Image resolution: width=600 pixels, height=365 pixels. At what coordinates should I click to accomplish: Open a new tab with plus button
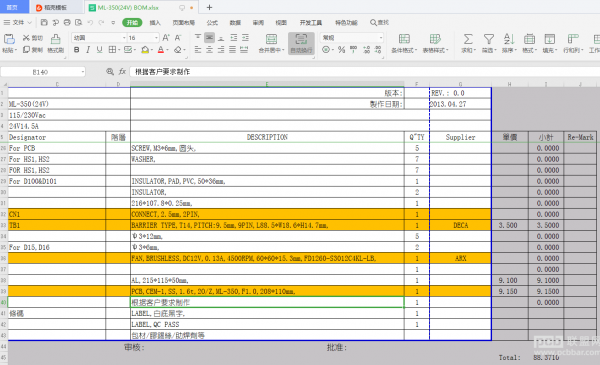pos(209,7)
